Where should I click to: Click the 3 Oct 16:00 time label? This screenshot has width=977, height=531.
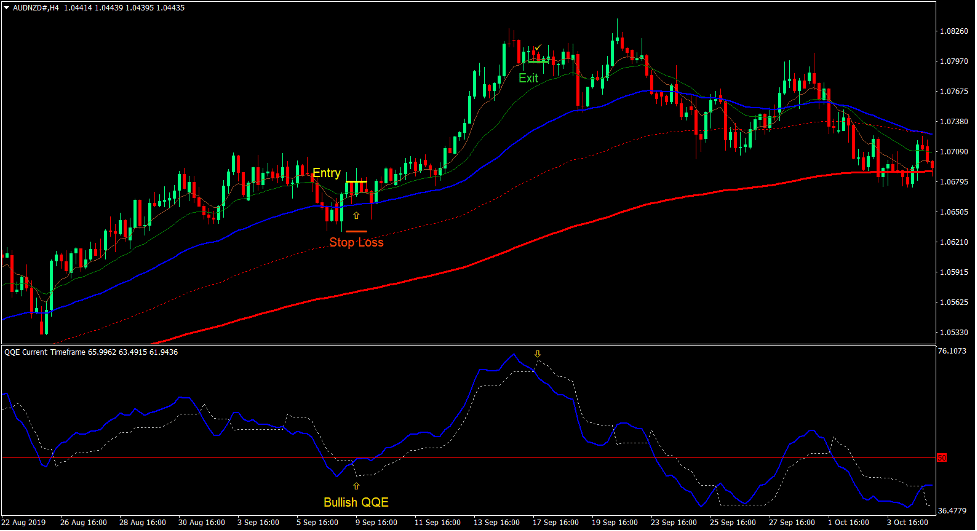[909, 522]
